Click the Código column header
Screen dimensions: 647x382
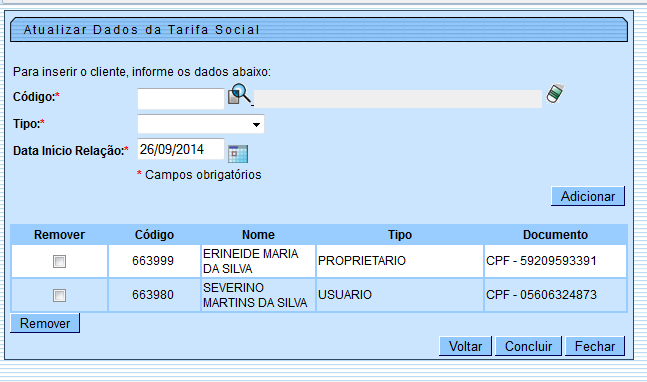click(154, 235)
